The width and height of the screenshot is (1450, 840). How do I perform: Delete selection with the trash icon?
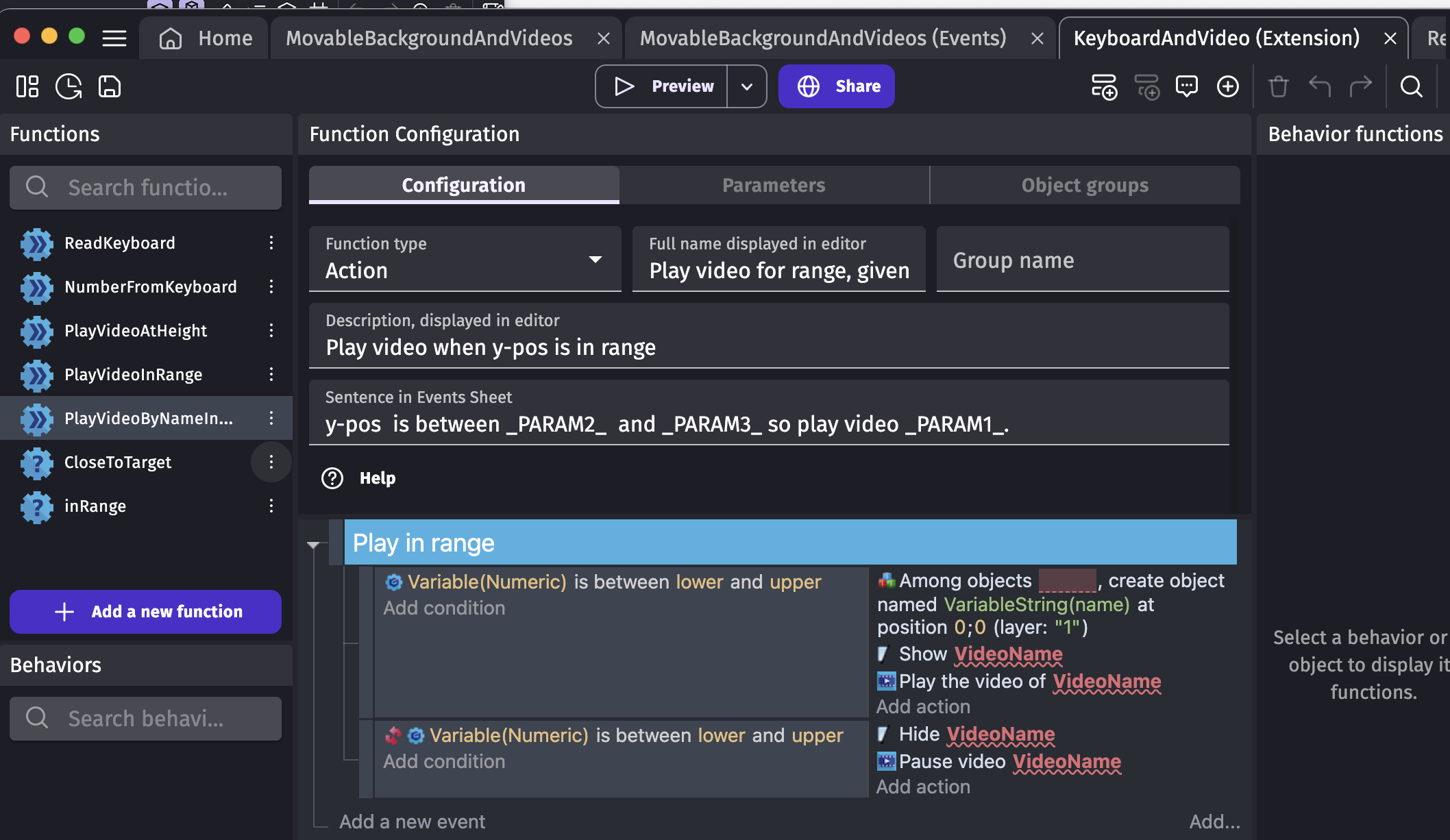click(x=1279, y=86)
